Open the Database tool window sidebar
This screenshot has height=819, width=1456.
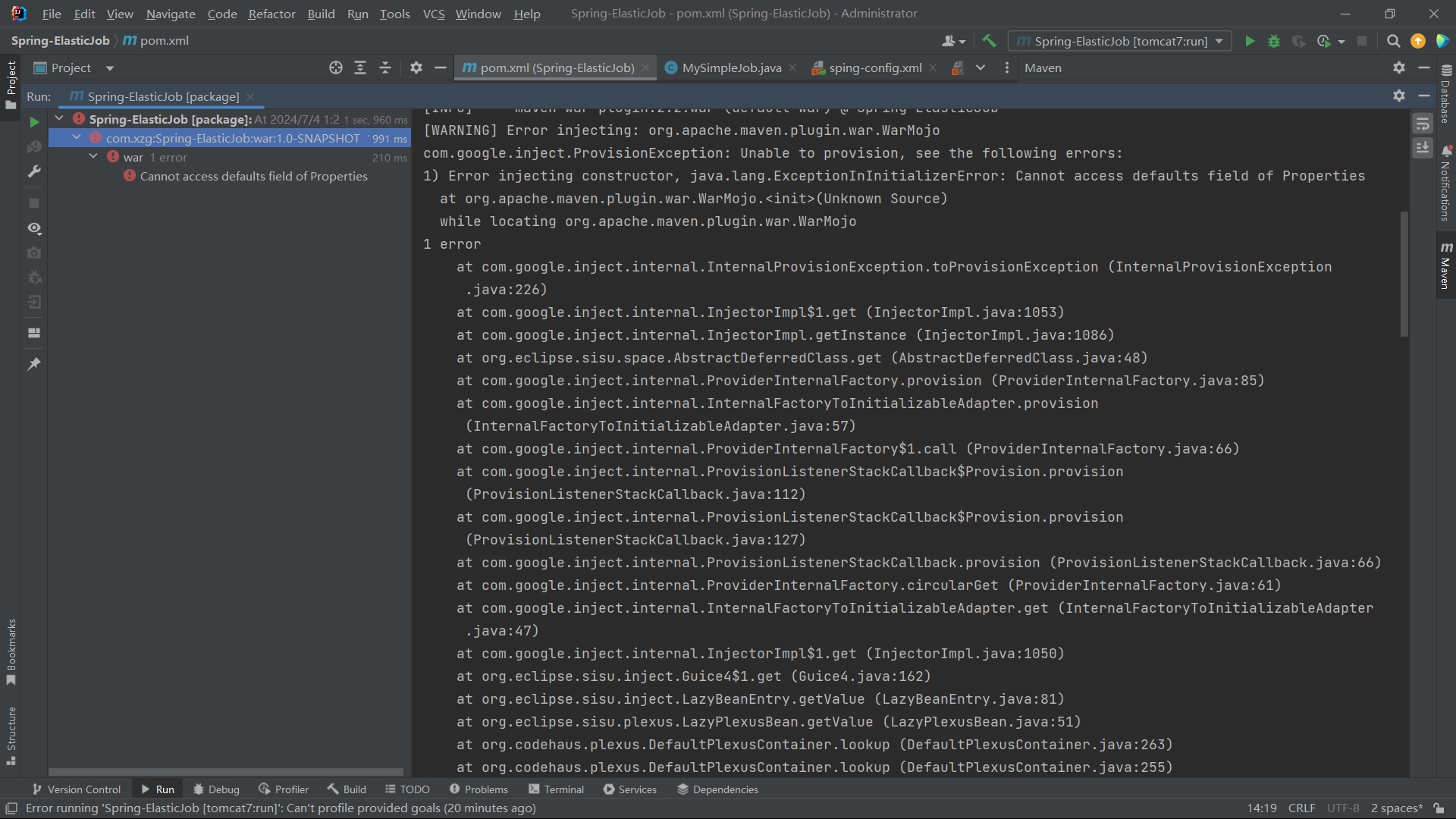pyautogui.click(x=1445, y=93)
